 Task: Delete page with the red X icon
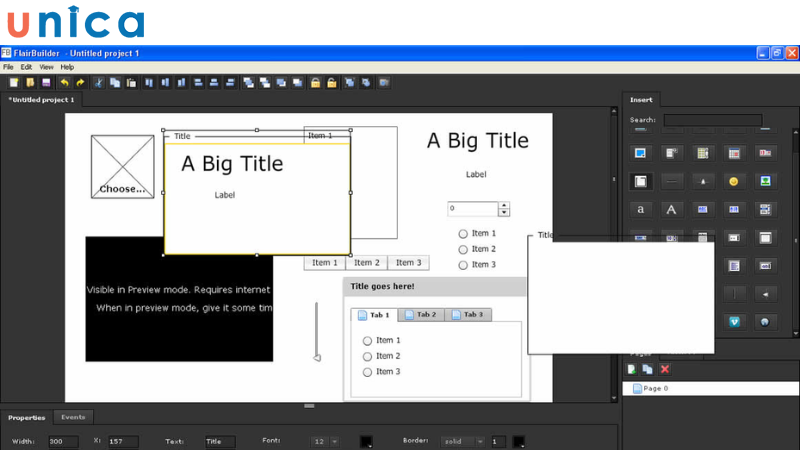coord(664,370)
